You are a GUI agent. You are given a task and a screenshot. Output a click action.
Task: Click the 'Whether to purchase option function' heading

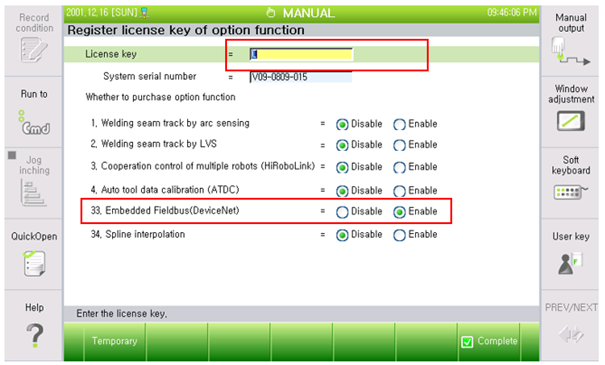point(161,97)
